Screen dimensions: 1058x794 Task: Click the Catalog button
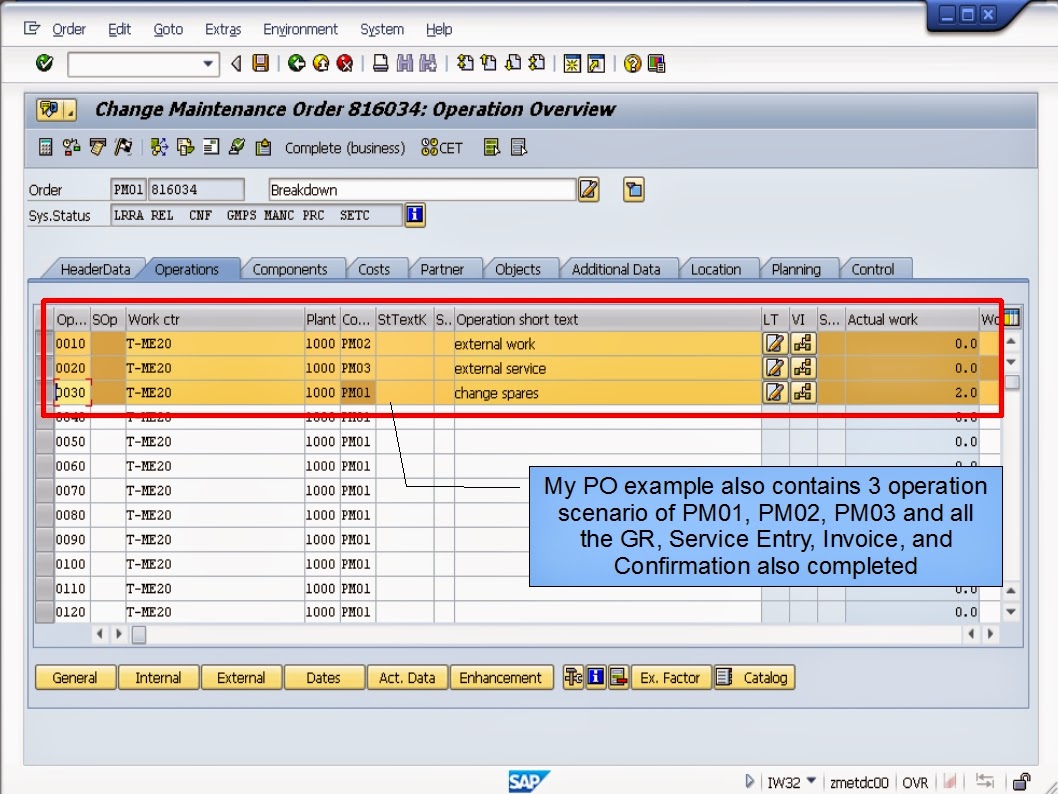754,677
